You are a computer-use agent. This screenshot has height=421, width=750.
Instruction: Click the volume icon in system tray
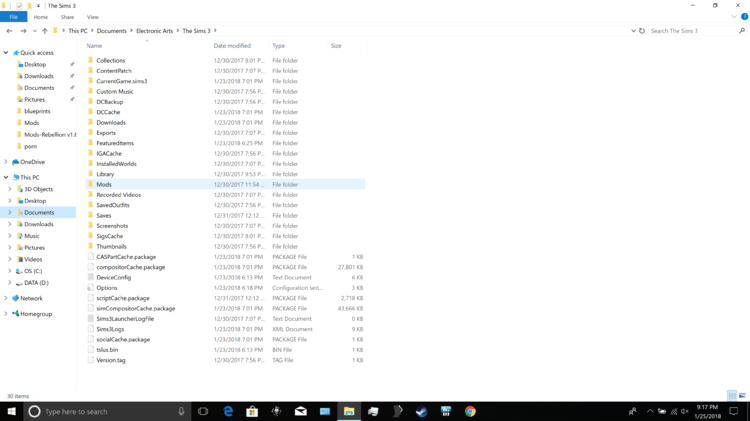(x=685, y=411)
